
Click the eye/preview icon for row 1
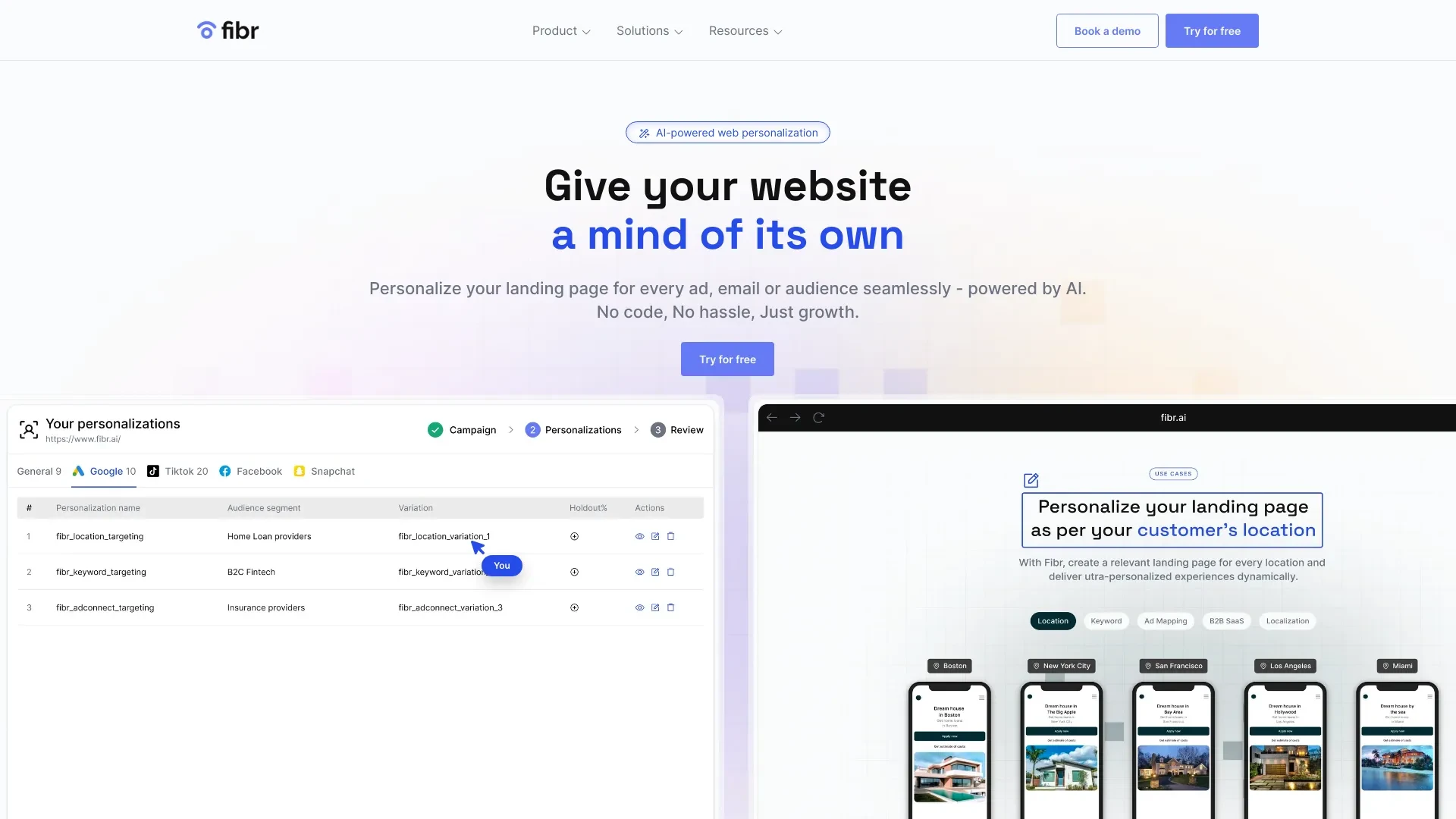(640, 536)
